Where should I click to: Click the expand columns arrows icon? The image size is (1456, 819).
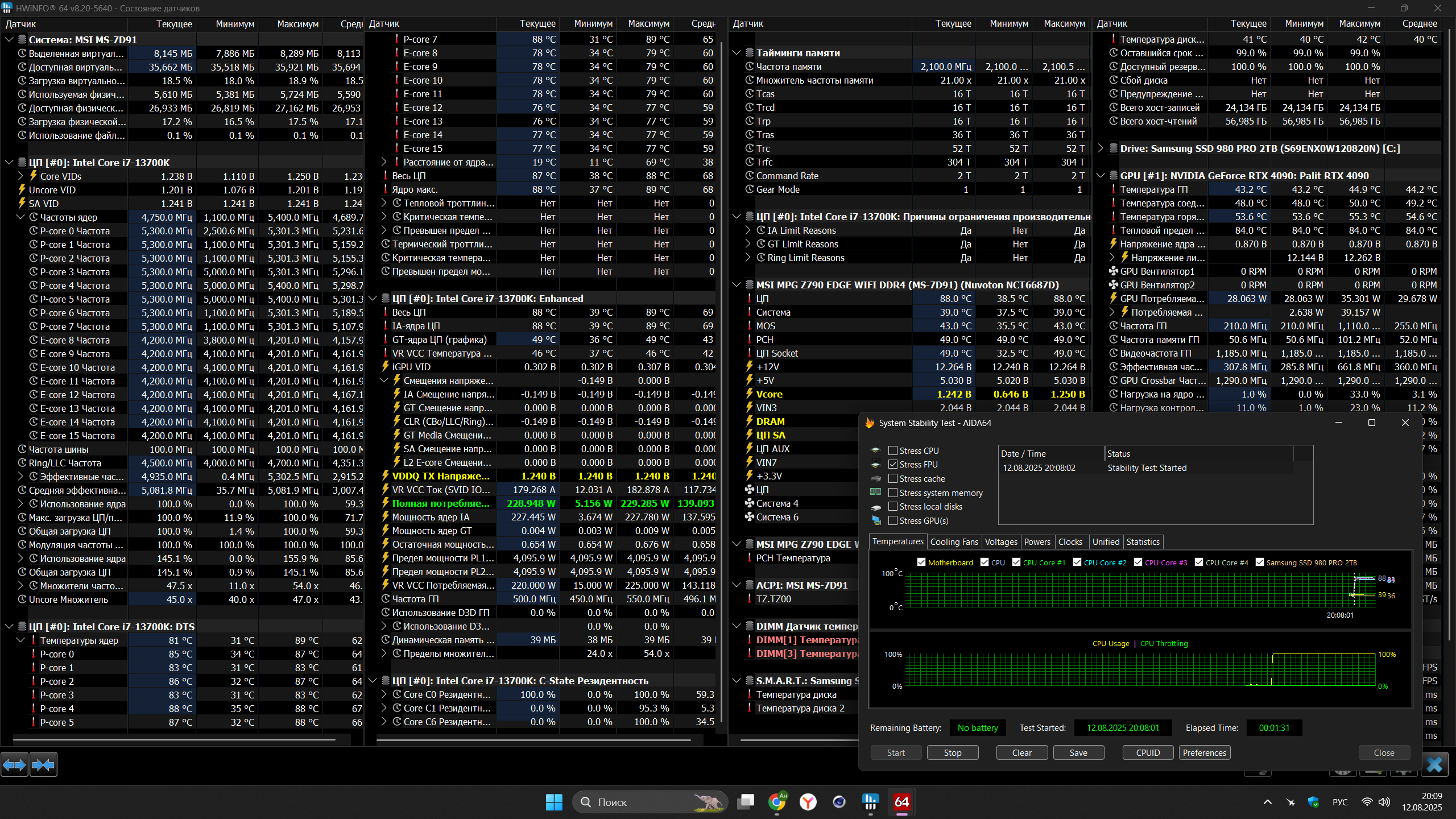point(14,765)
